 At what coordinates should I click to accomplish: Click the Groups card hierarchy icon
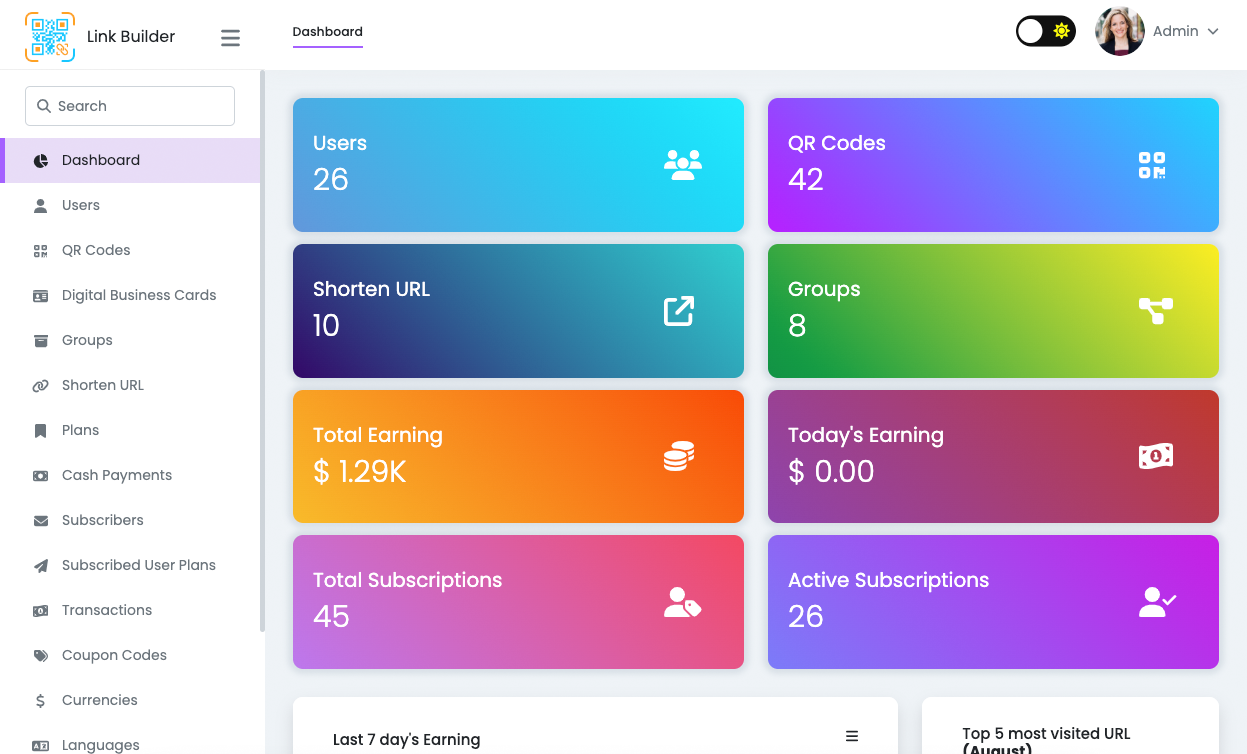pos(1155,311)
